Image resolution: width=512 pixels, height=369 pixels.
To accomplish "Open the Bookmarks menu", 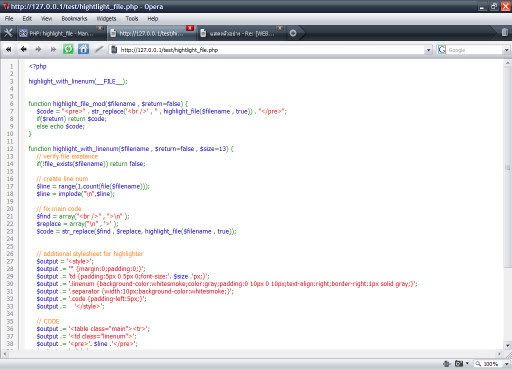I will coord(74,19).
